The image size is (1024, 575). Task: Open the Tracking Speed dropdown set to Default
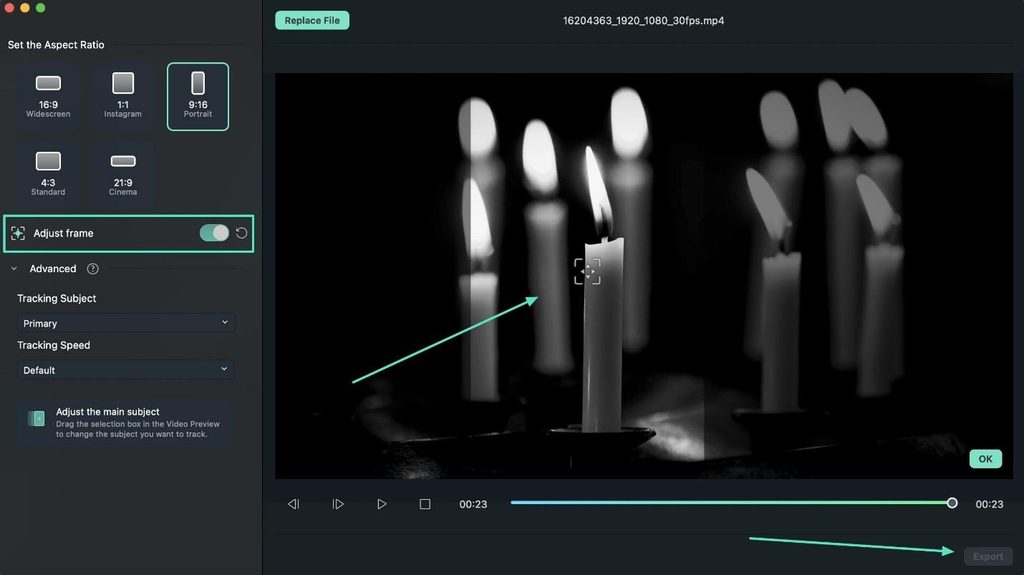click(125, 370)
